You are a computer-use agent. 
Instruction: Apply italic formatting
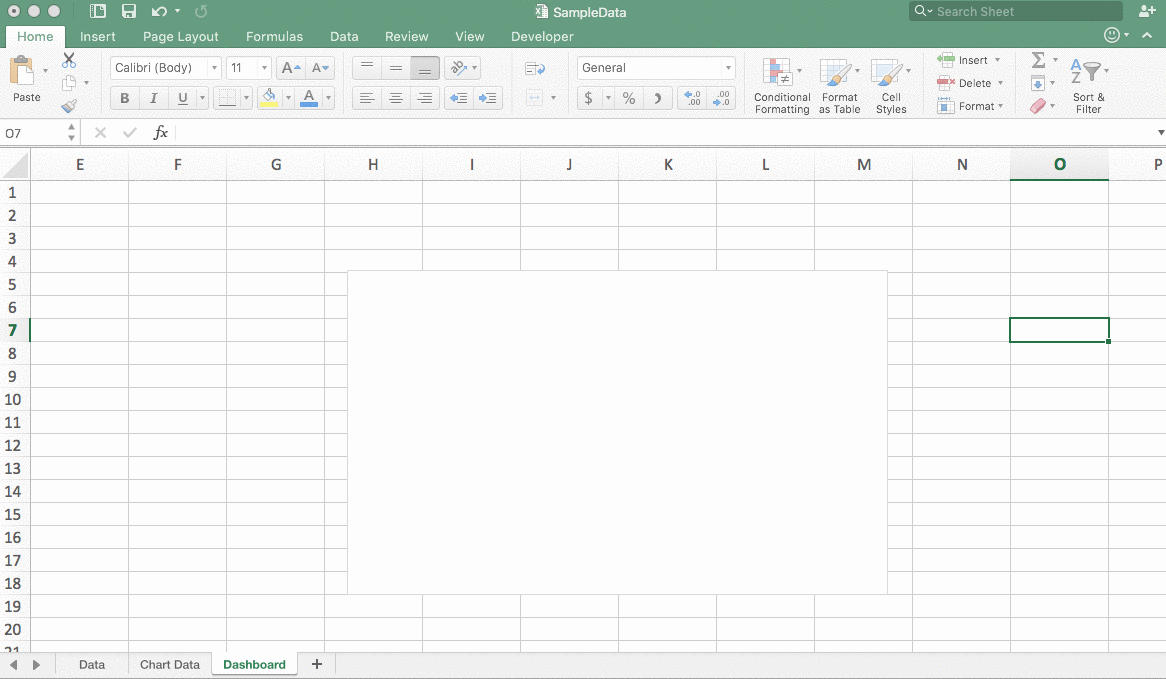tap(153, 97)
